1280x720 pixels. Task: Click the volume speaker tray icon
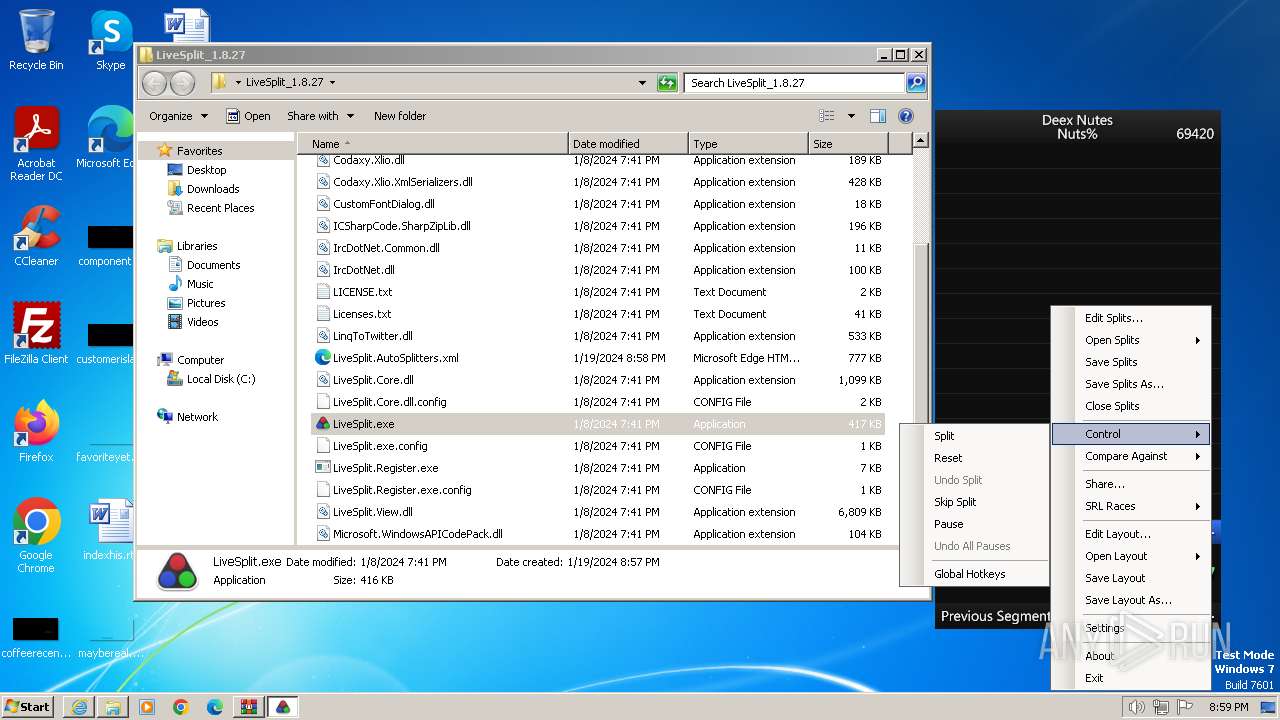pyautogui.click(x=1136, y=707)
